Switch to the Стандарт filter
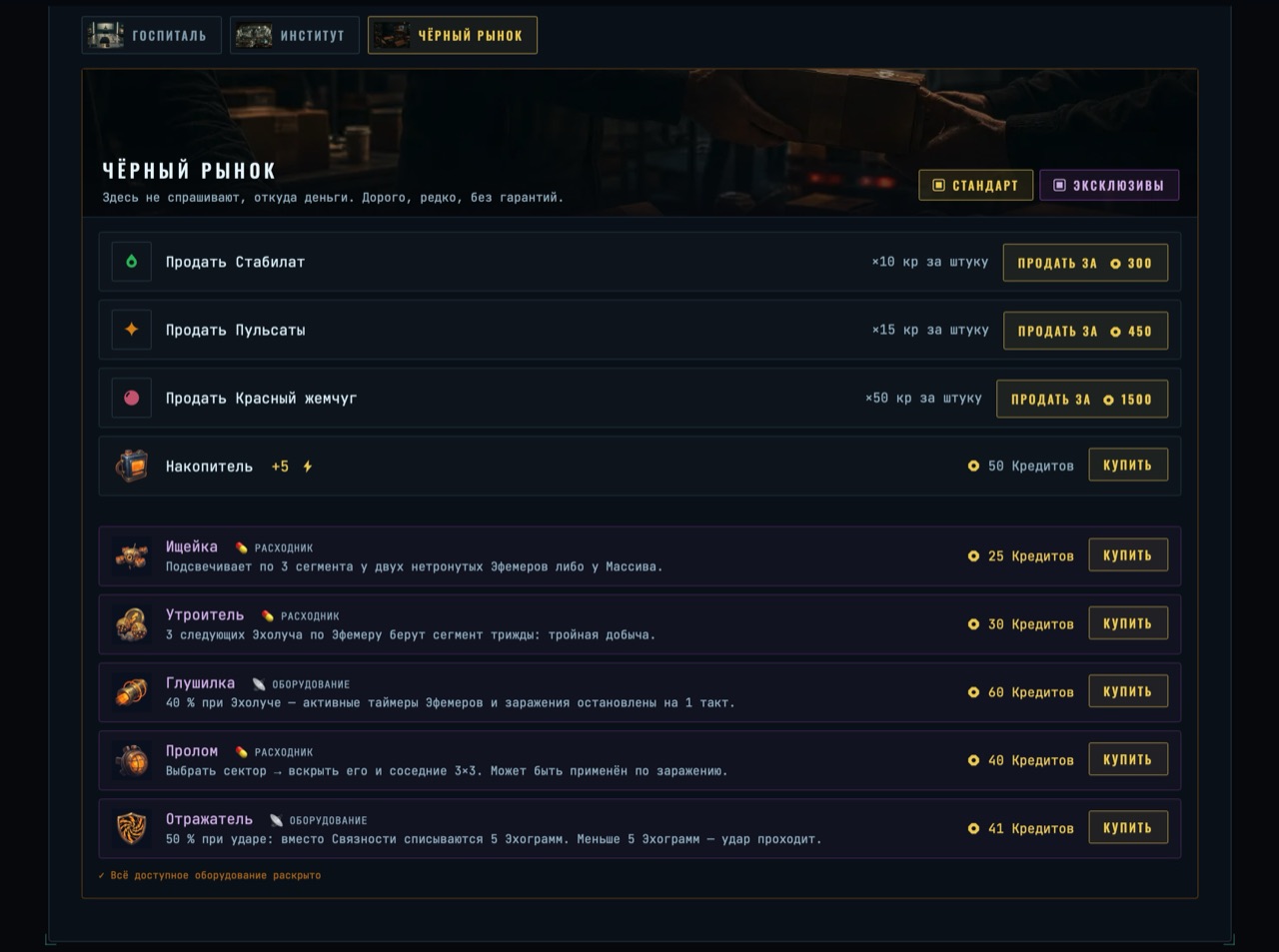Screen dimensions: 1279x952 (976, 185)
